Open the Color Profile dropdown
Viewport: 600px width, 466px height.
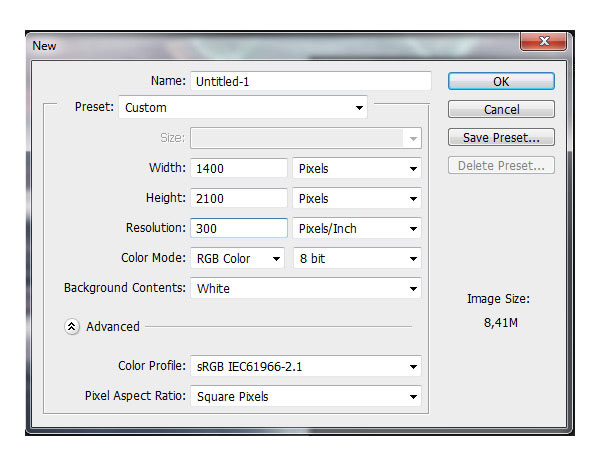[305, 367]
